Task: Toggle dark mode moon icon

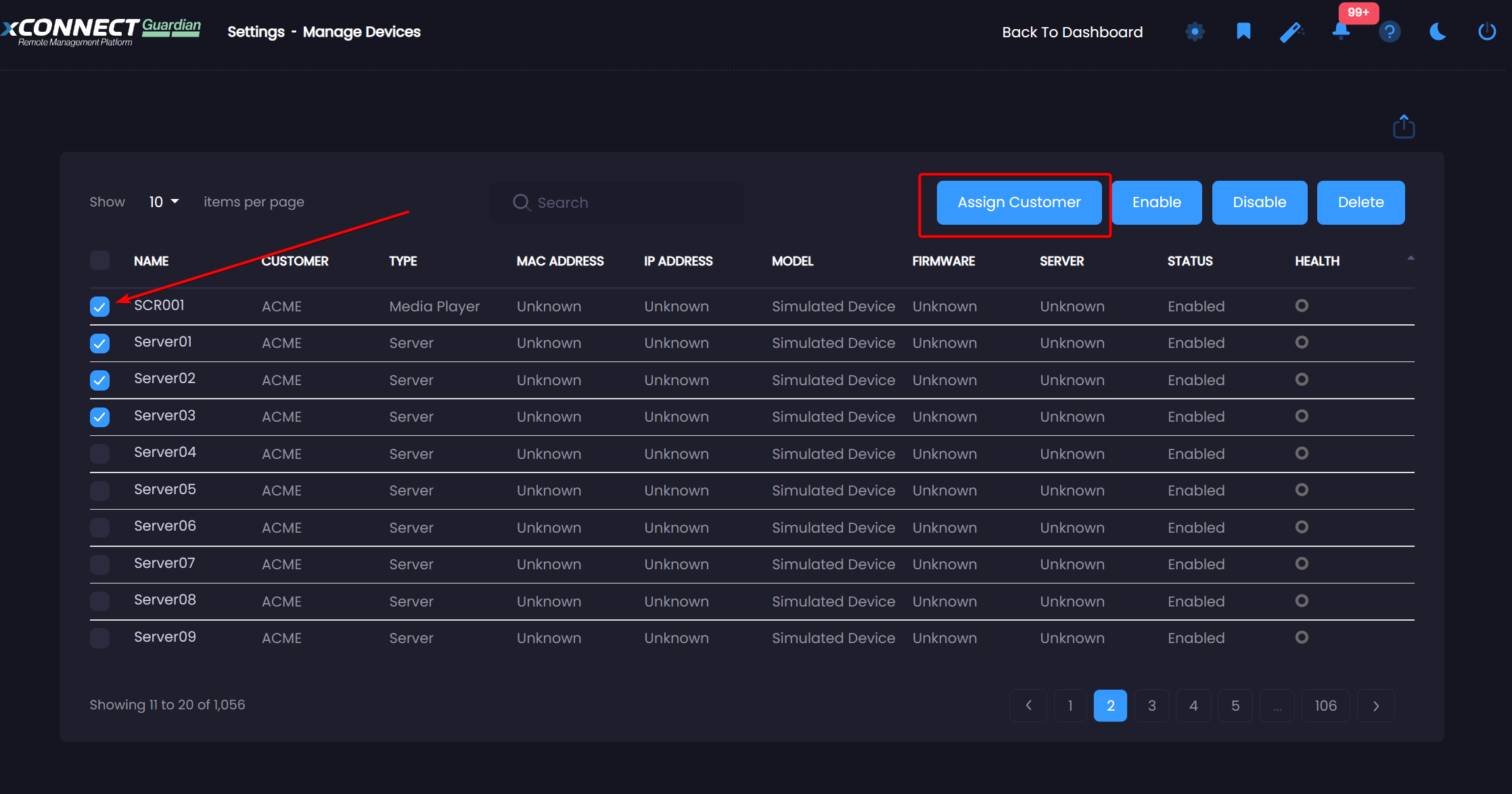Action: click(1438, 32)
